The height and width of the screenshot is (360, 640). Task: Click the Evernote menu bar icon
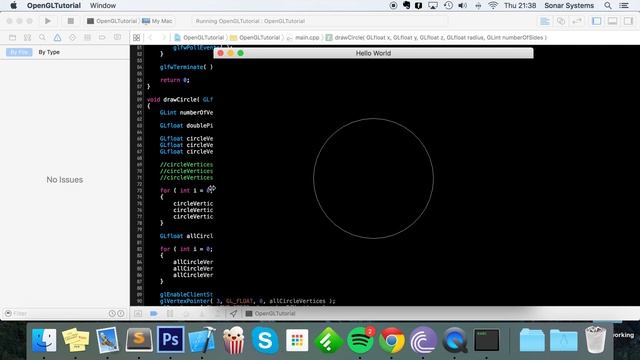406,6
